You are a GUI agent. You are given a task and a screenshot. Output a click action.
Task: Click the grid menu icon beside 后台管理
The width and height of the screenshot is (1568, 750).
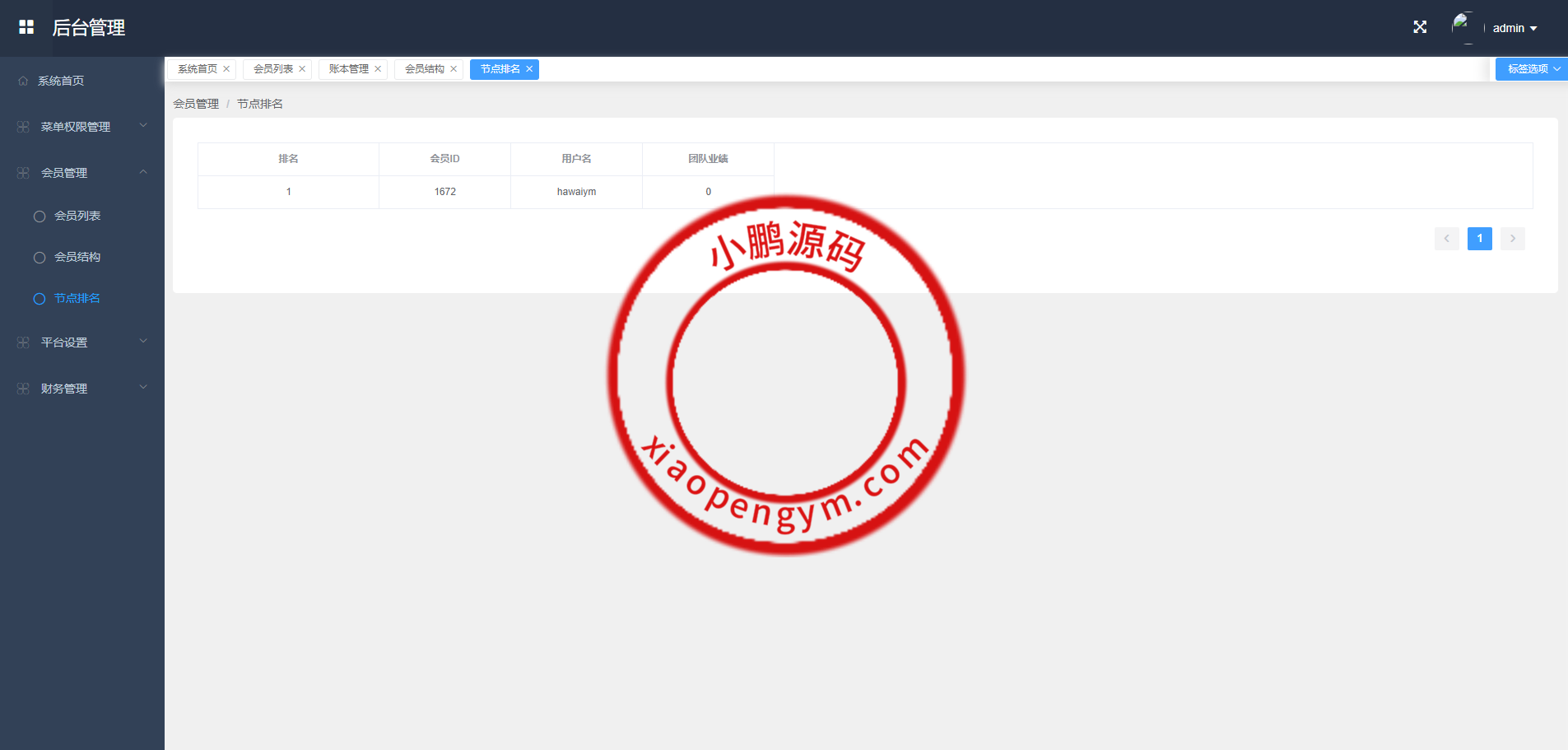[x=26, y=27]
